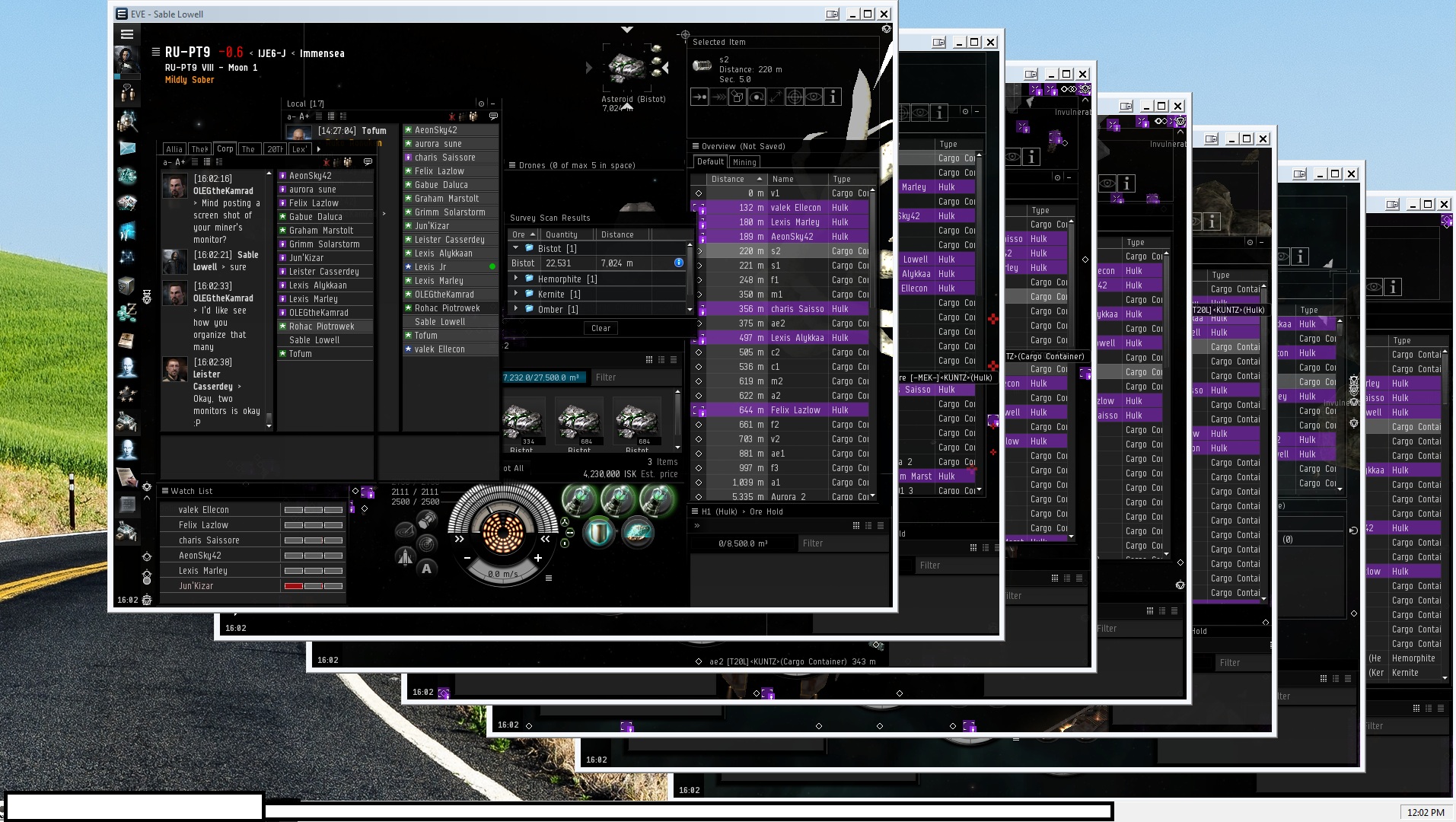The image size is (1456, 822).
Task: Minimize the Local chat panel
Action: (x=493, y=104)
